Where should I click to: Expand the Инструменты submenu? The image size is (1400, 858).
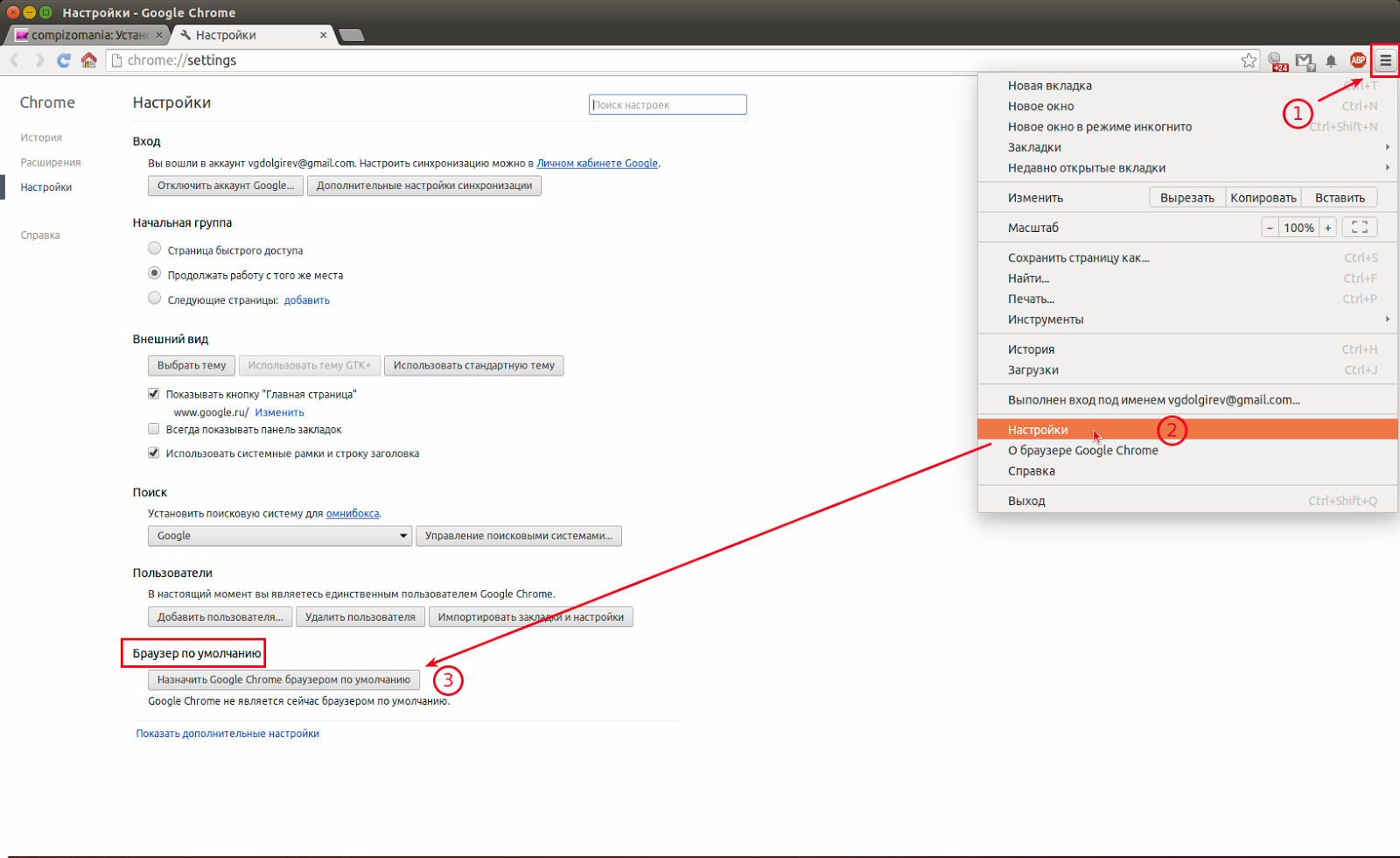pos(1187,320)
